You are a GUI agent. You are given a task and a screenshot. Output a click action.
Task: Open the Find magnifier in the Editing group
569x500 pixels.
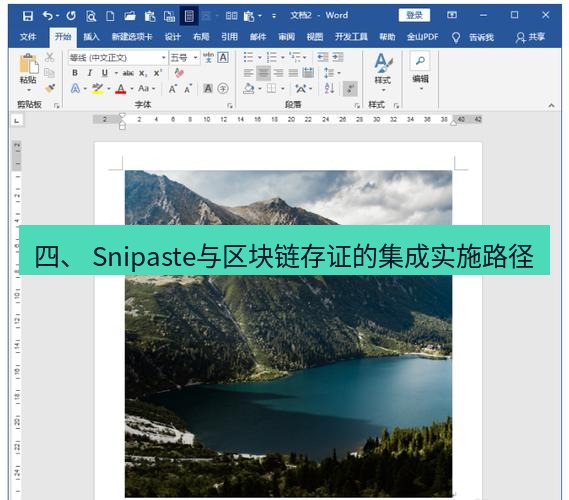420,61
